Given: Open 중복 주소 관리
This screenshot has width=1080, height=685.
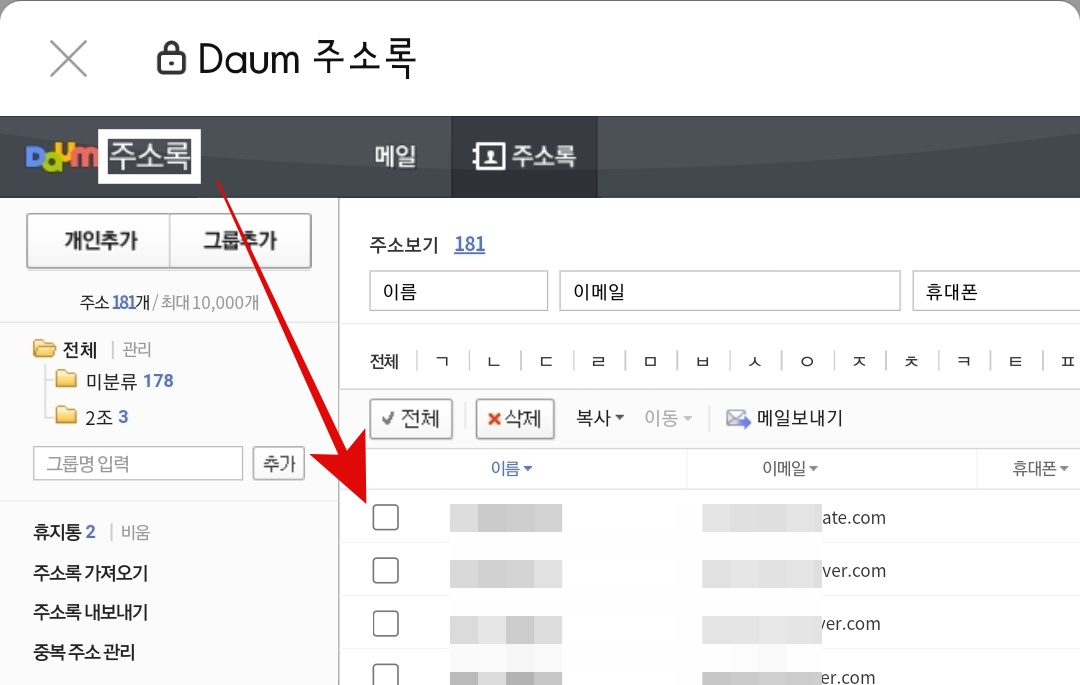Looking at the screenshot, I should [84, 652].
